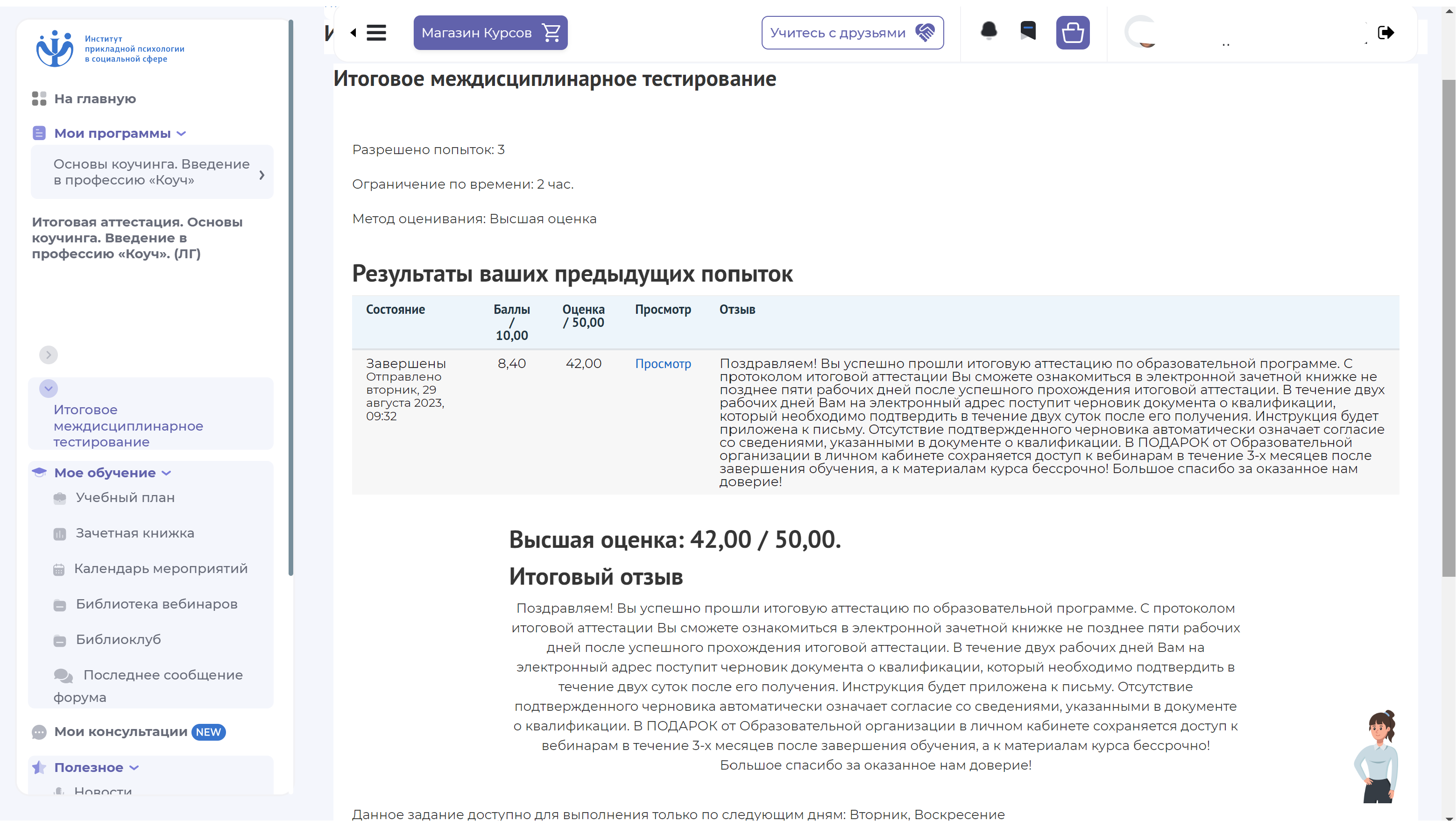Screen dimensions: 1456x821
Task: Click the Мои программы list icon
Action: coord(39,134)
